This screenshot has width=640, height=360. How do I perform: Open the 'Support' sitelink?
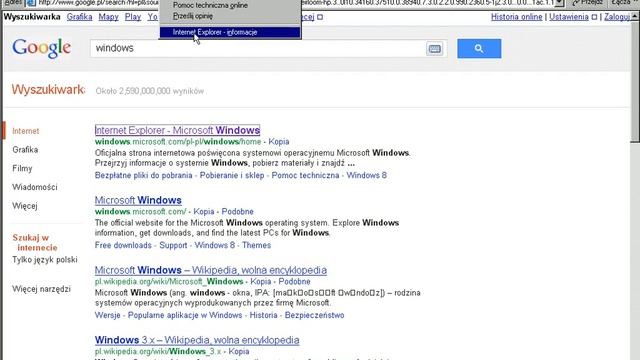[173, 245]
